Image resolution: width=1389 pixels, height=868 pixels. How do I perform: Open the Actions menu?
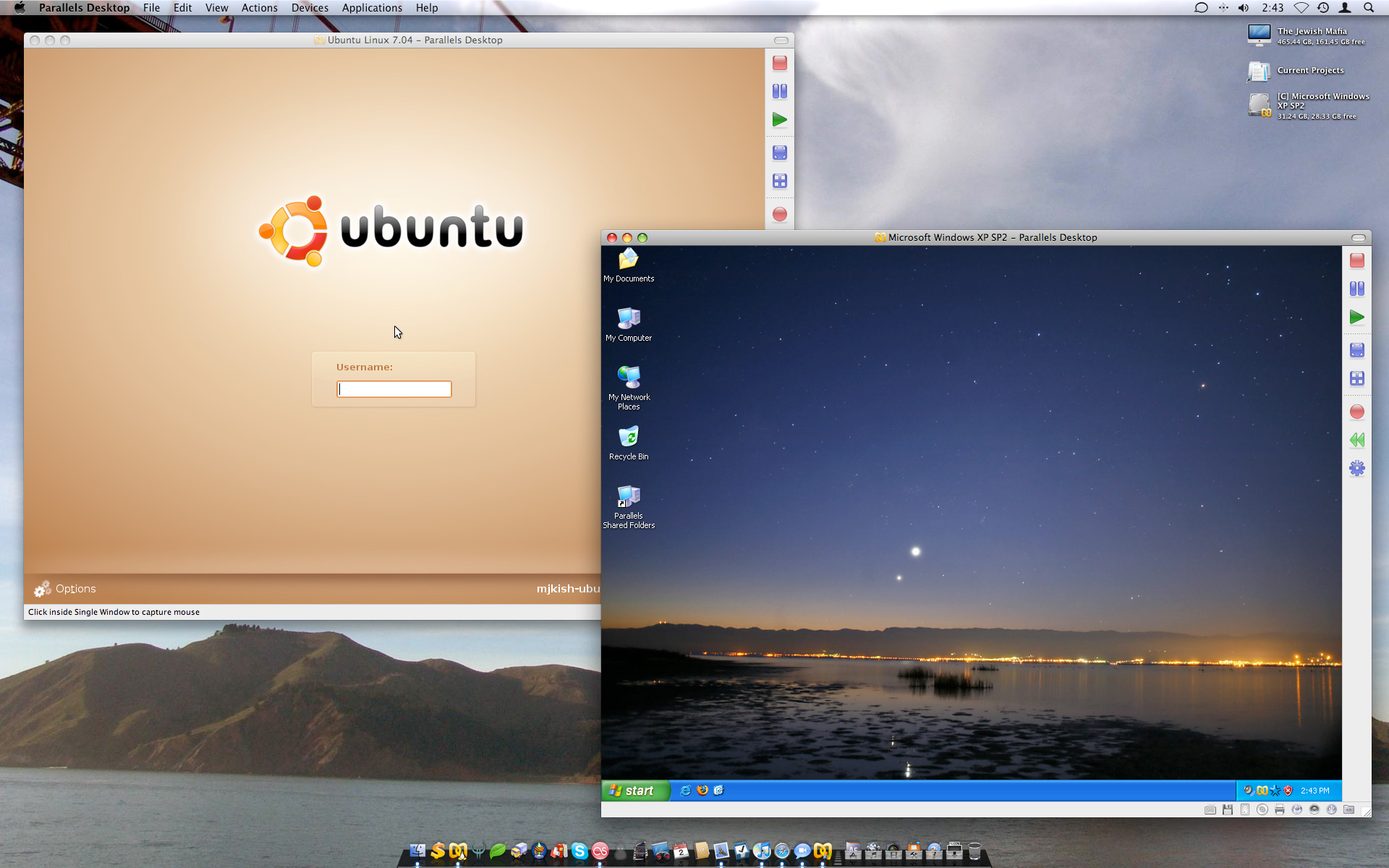[259, 8]
